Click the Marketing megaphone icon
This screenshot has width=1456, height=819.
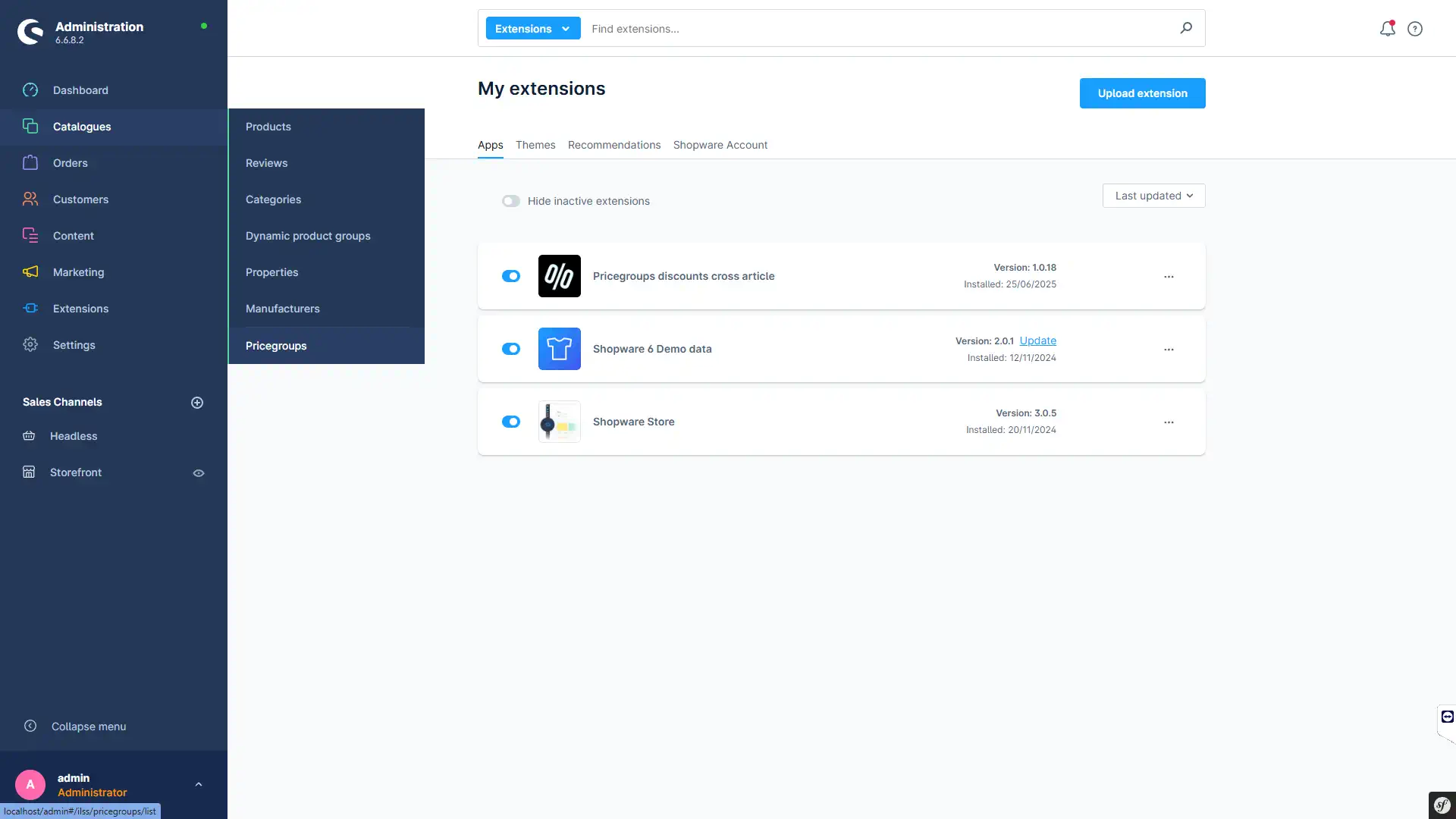[x=30, y=271]
